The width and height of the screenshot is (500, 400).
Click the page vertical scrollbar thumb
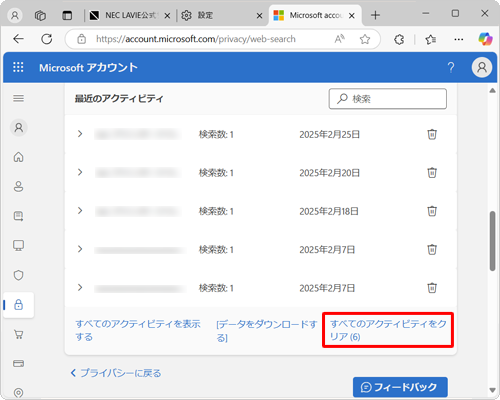tap(493, 241)
